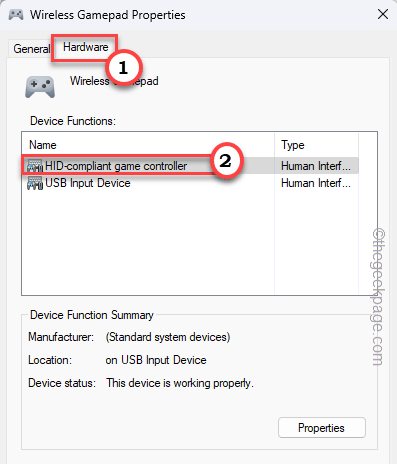Click the USB Input Device row icon
Image resolution: width=397 pixels, height=464 pixels.
click(35, 183)
